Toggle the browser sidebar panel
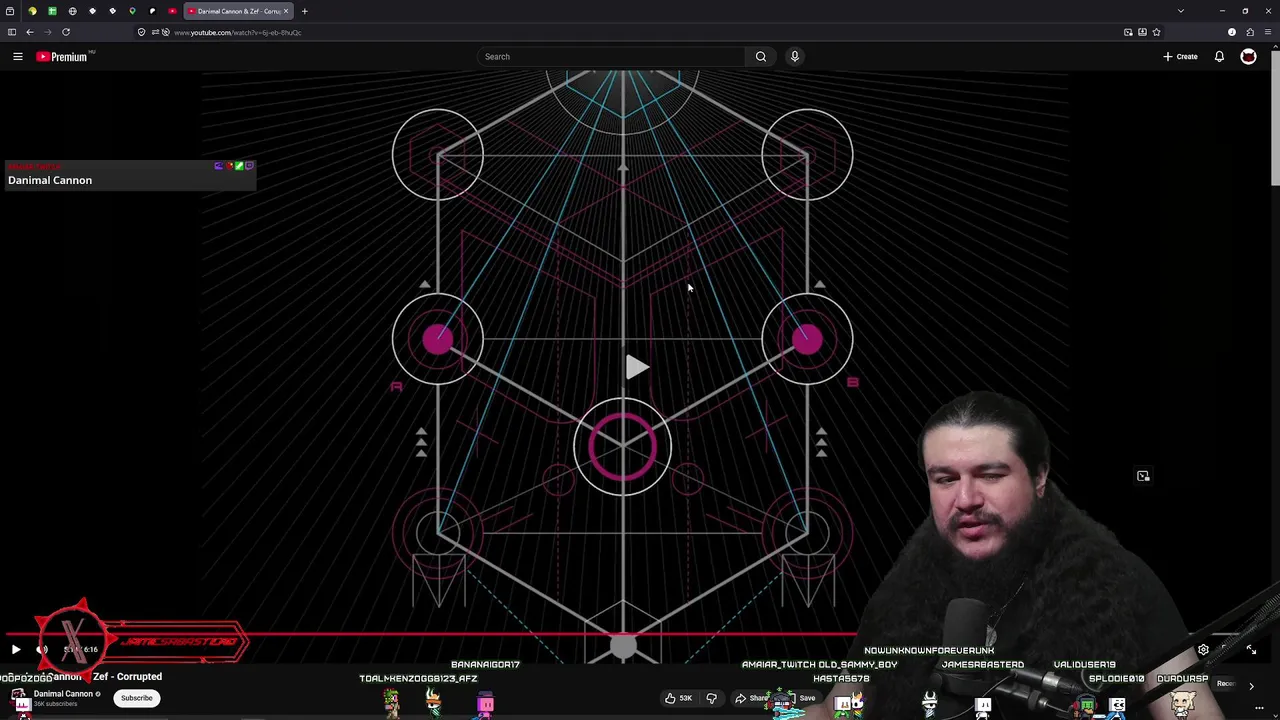The image size is (1280, 720). pos(12,32)
